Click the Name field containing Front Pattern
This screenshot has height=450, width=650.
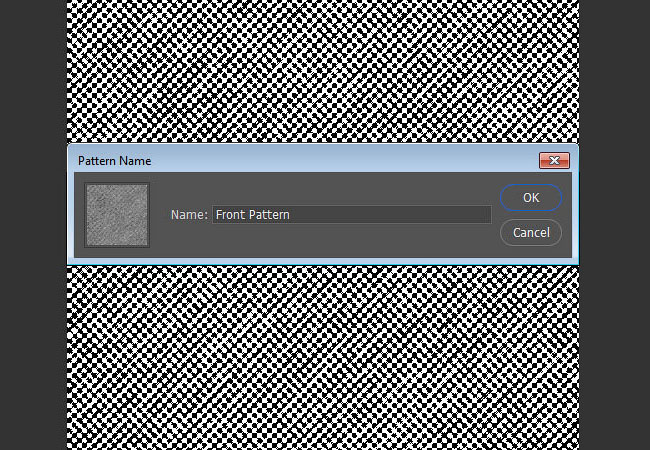coord(352,215)
